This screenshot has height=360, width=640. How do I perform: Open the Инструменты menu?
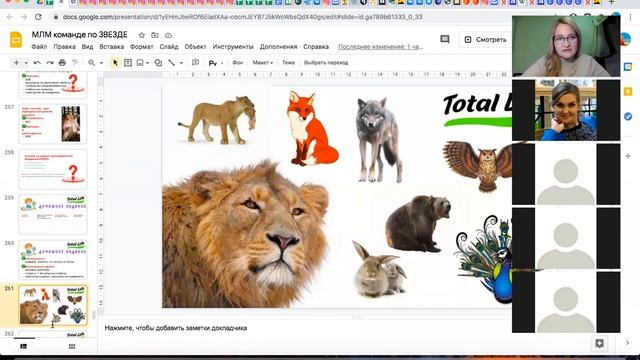point(233,47)
